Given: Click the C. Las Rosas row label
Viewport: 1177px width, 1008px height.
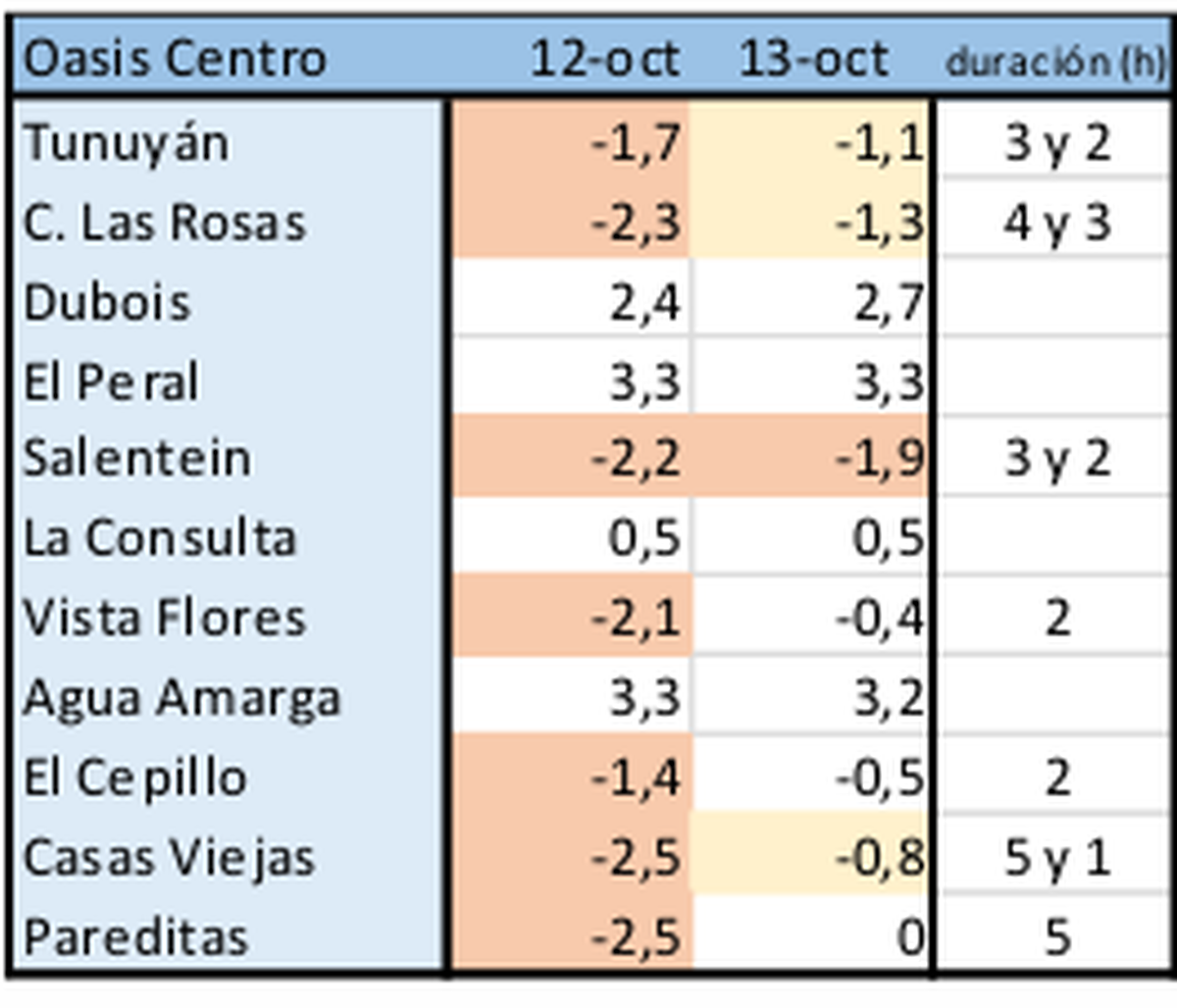Looking at the screenshot, I should pos(165,224).
